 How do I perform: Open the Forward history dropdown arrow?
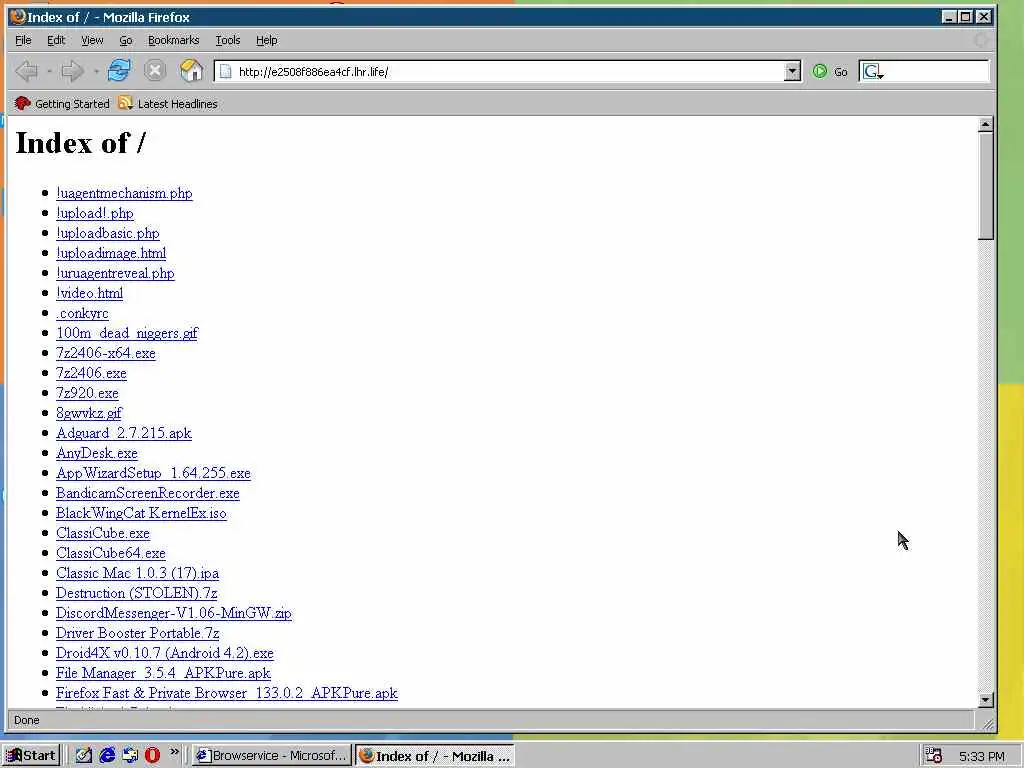click(96, 71)
